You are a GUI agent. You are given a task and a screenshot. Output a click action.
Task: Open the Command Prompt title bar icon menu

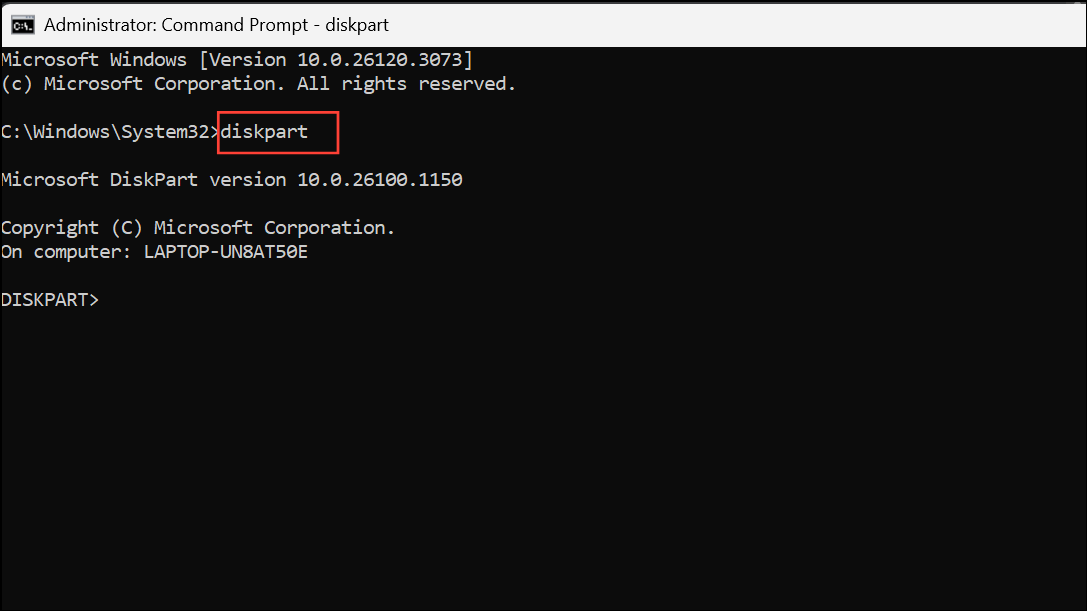pyautogui.click(x=22, y=25)
